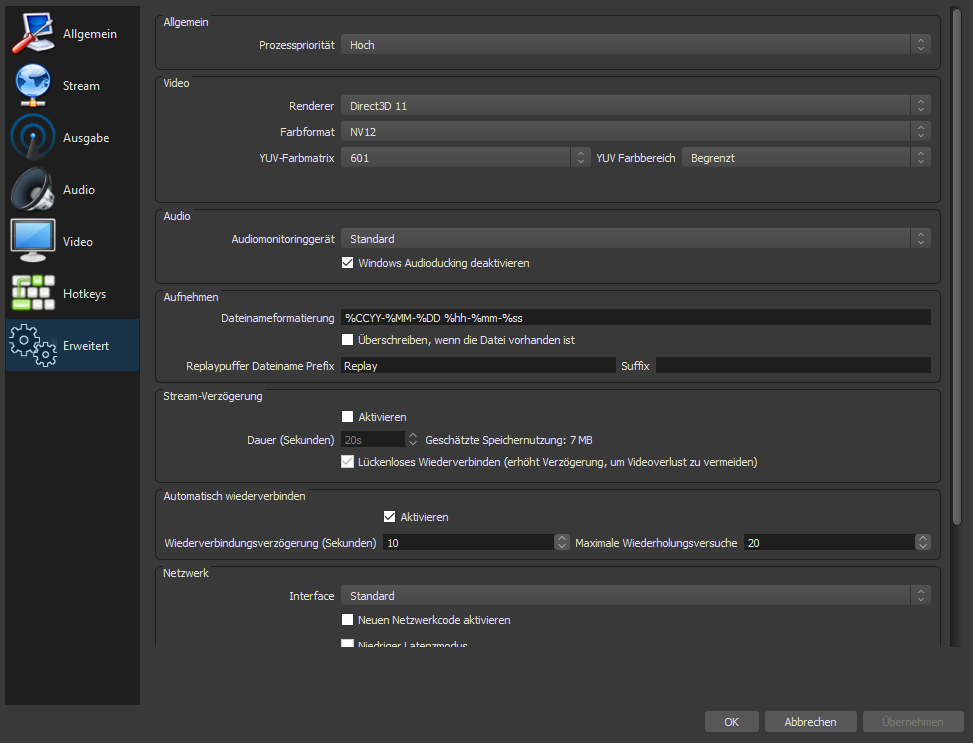Open the Allgemein settings monitor icon

(x=32, y=34)
